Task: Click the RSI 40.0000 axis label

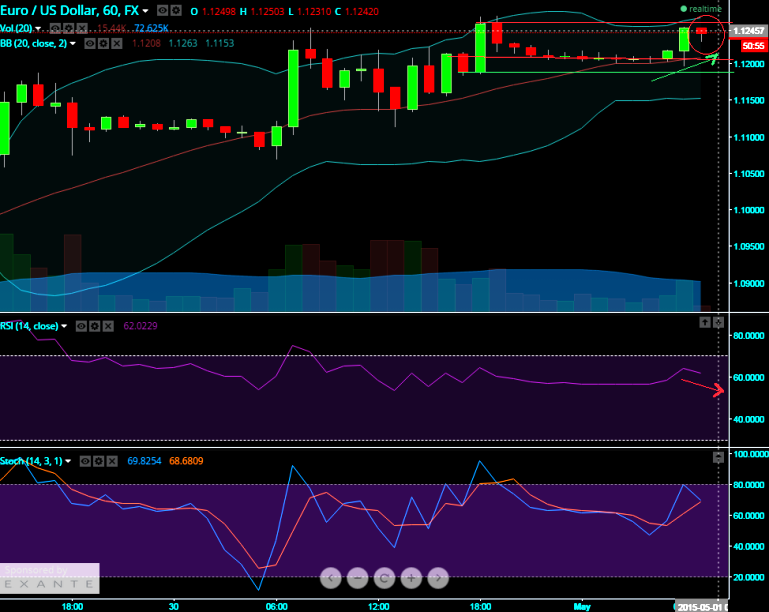Action: pyautogui.click(x=748, y=419)
